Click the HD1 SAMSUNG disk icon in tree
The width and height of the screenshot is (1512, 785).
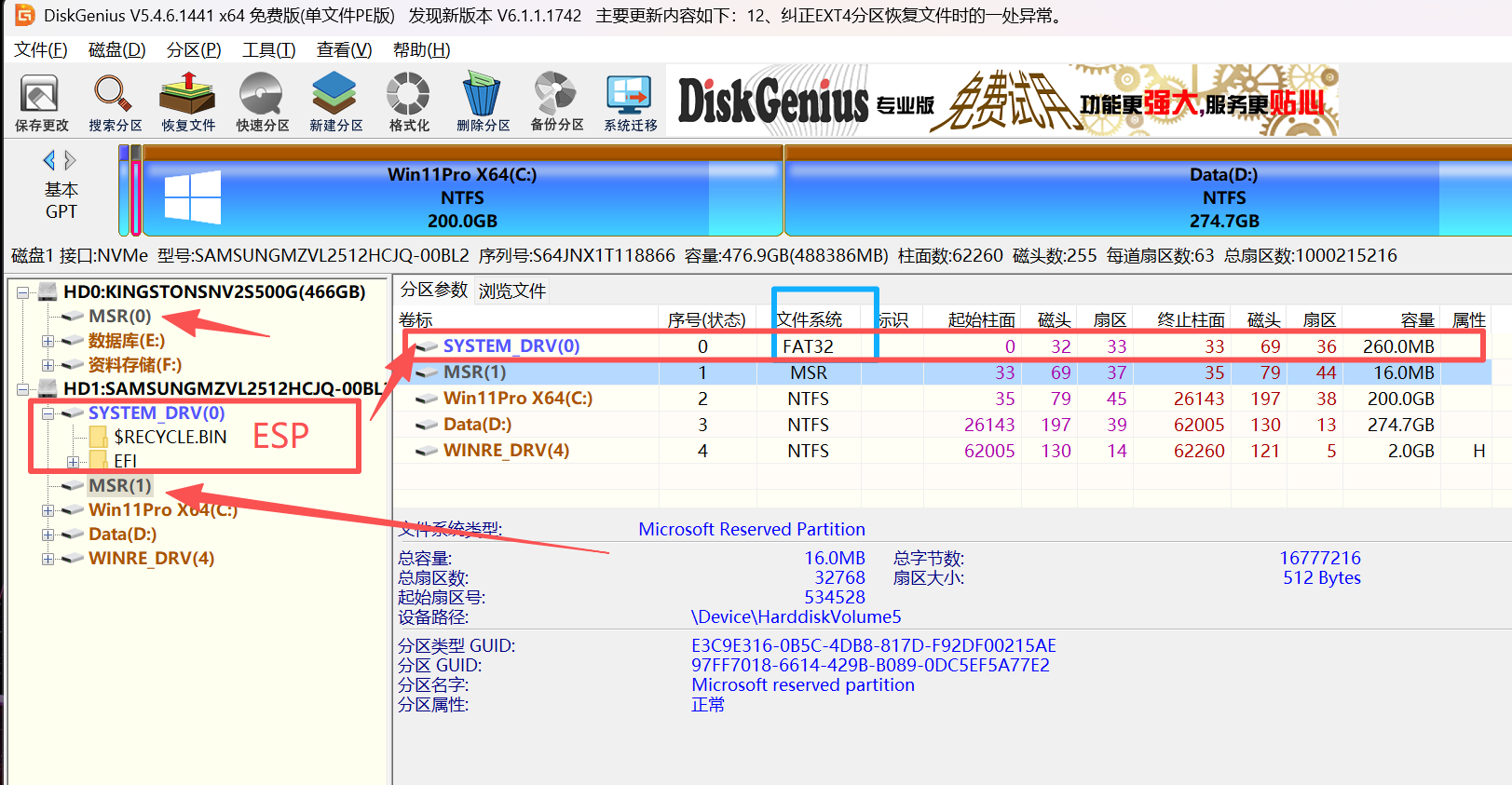tap(48, 388)
